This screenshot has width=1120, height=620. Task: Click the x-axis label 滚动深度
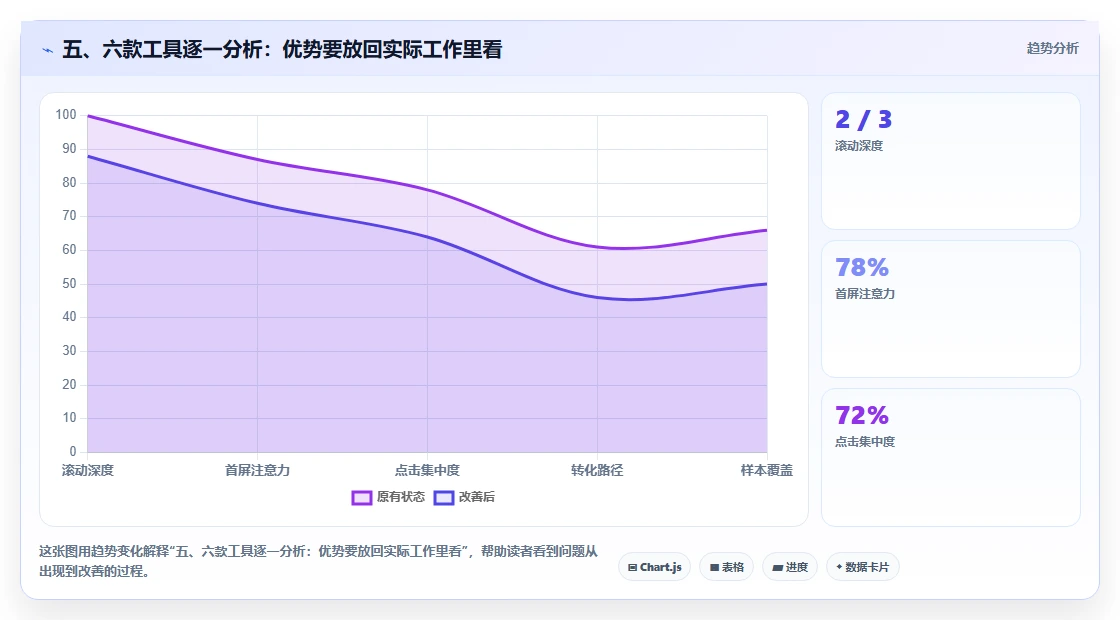click(88, 470)
